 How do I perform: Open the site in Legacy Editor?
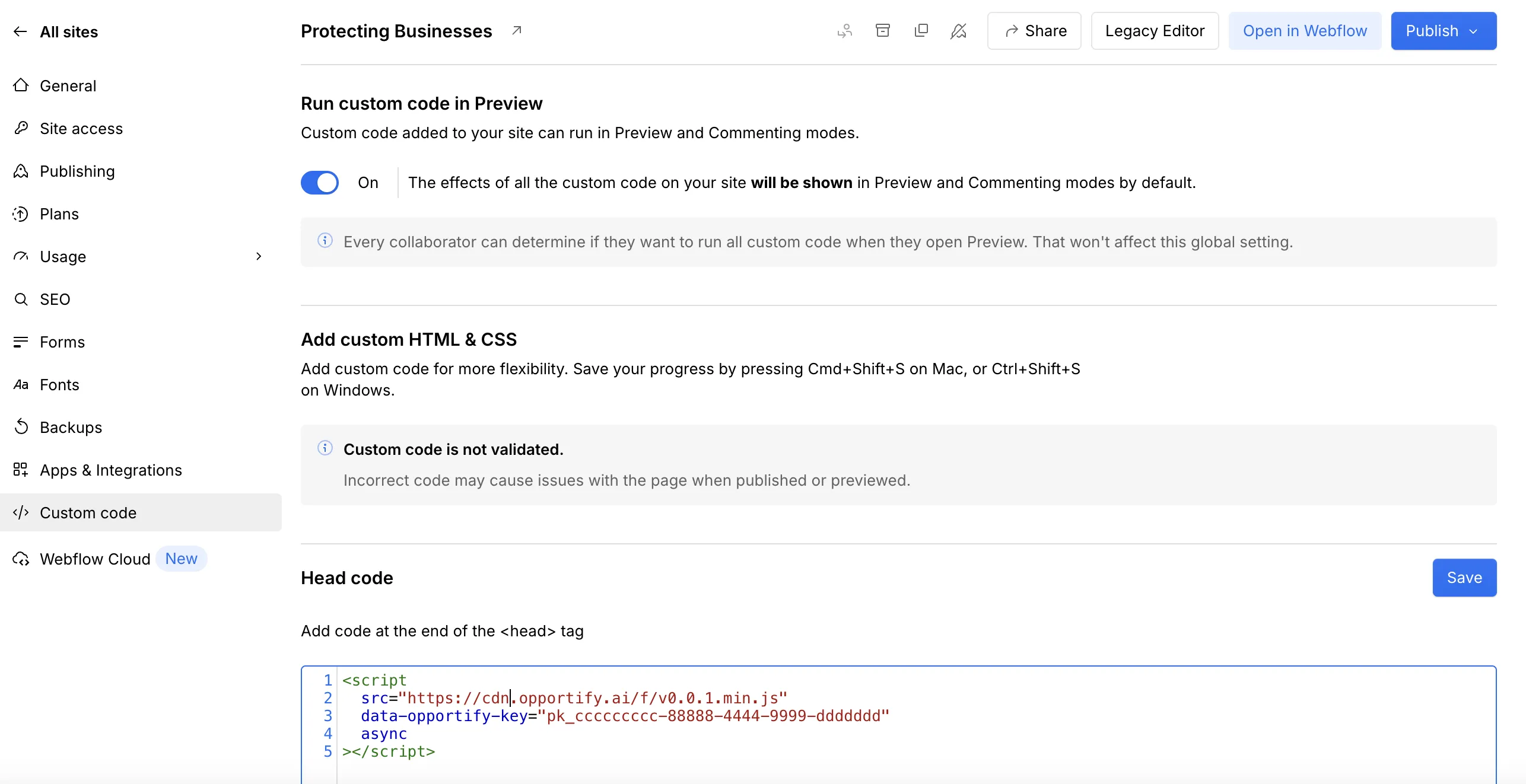coord(1155,31)
